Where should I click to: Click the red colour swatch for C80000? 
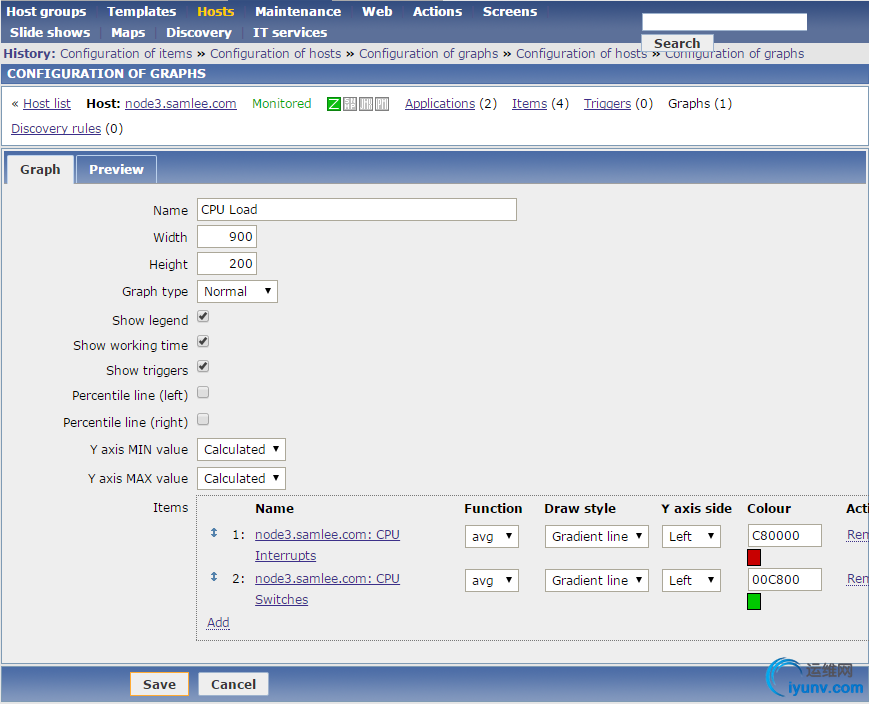754,557
